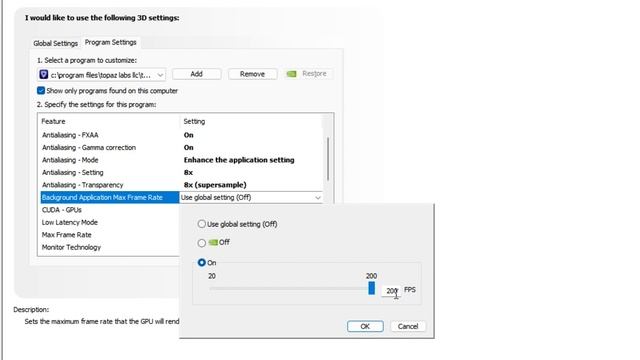Image resolution: width=640 pixels, height=360 pixels.
Task: Click the Setting column header
Action: pos(194,121)
